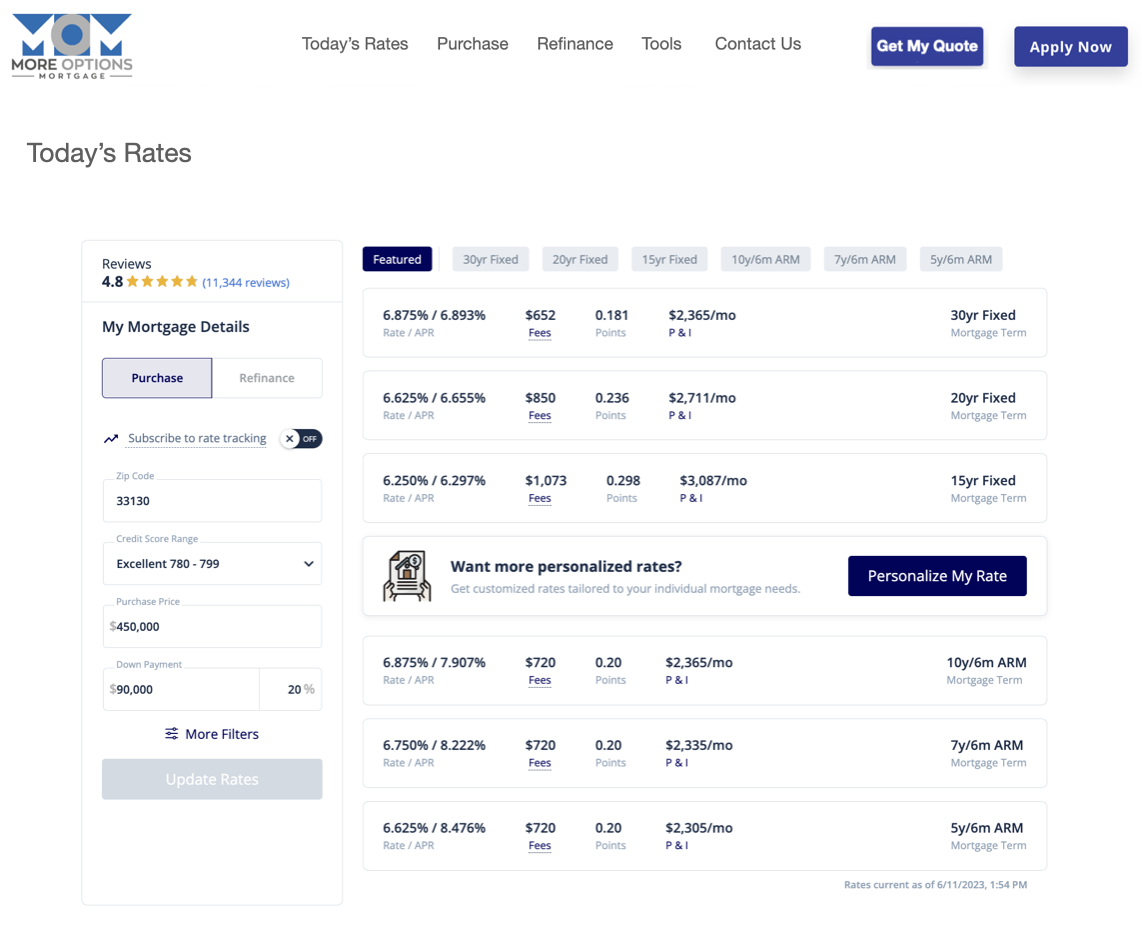Click the $2,711/mo payment value
This screenshot has height=930, width=1142.
702,398
